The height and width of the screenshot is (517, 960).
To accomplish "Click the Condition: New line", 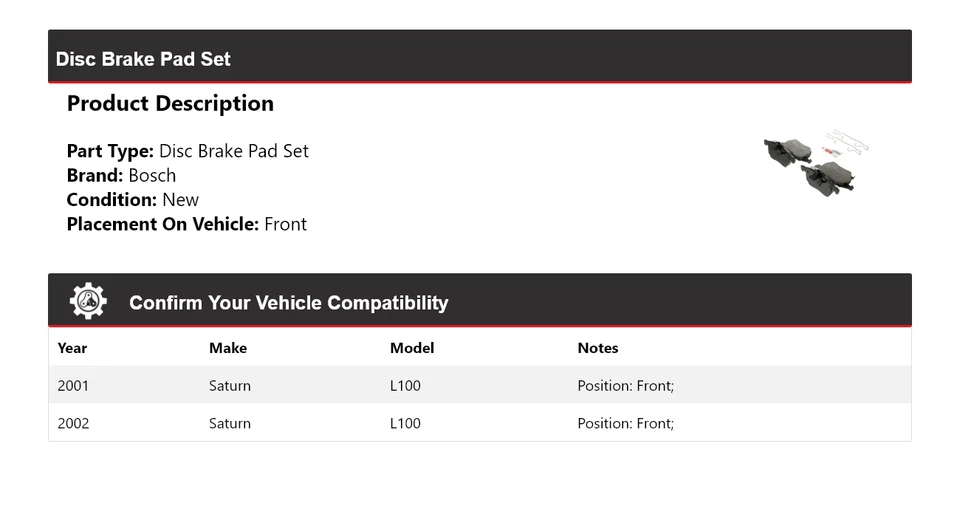I will [x=132, y=199].
